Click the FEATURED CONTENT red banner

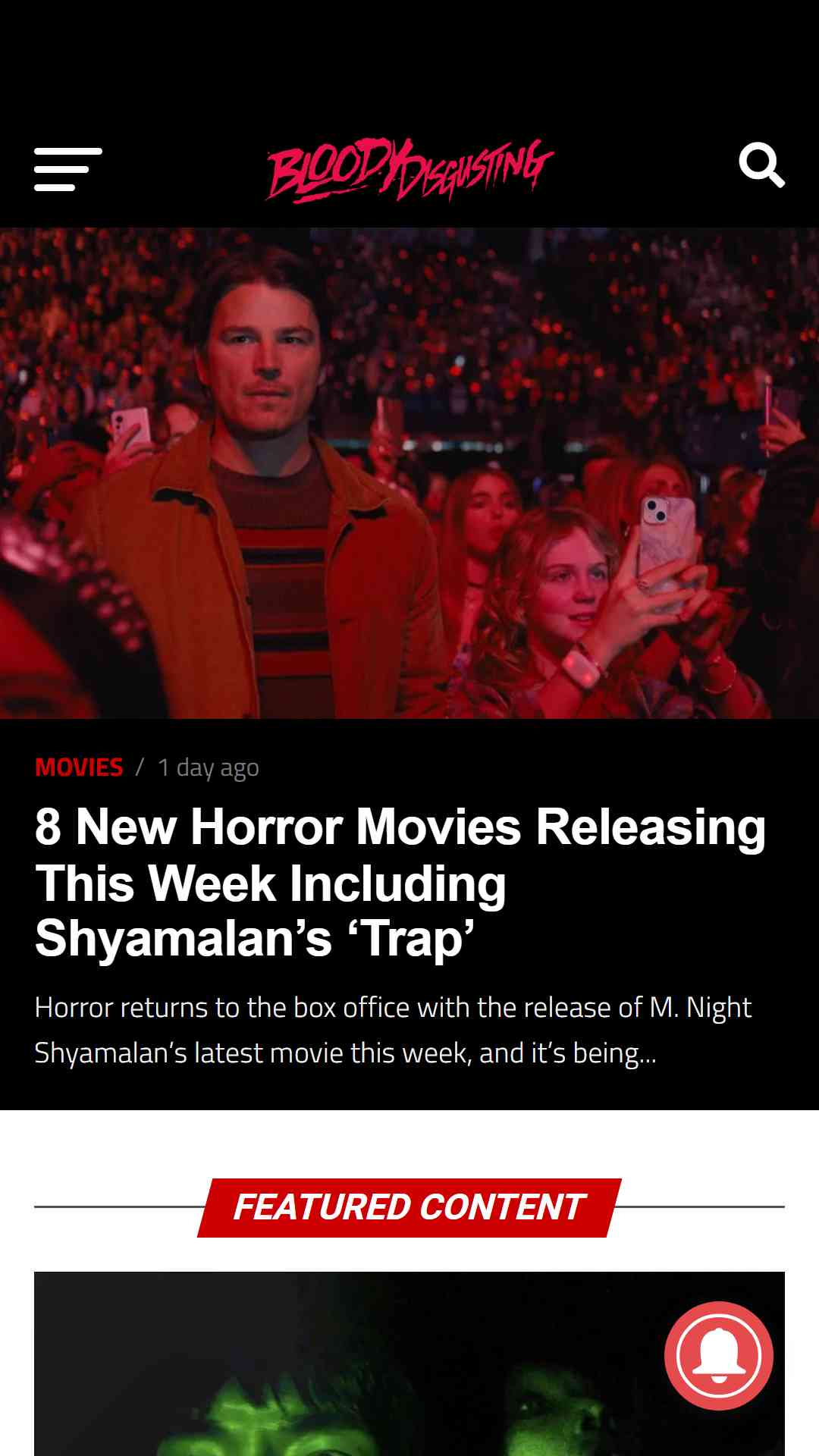pos(409,1207)
